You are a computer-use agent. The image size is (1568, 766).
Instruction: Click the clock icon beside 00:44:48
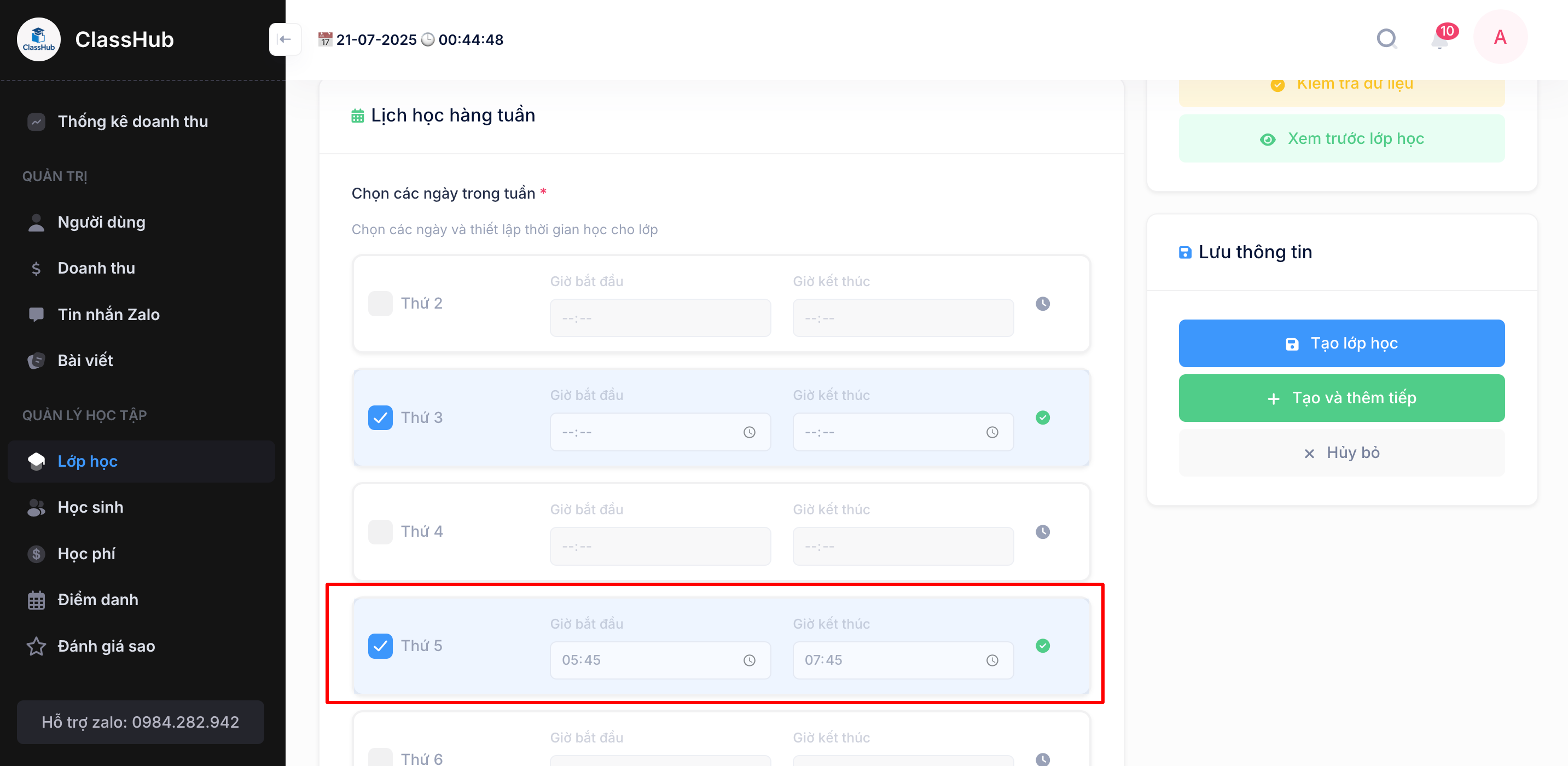(428, 39)
